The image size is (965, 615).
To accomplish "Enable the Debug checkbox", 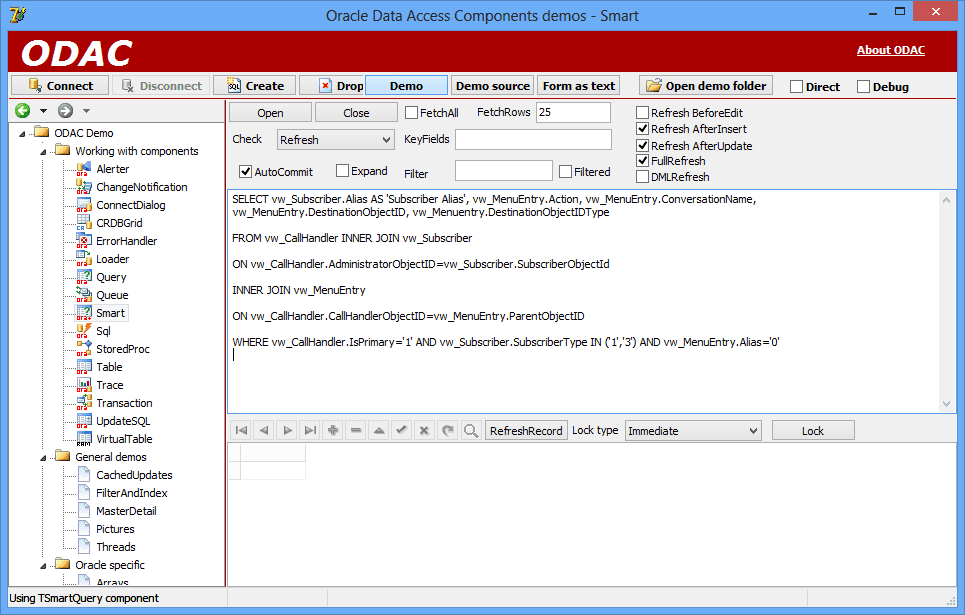I will pos(863,87).
